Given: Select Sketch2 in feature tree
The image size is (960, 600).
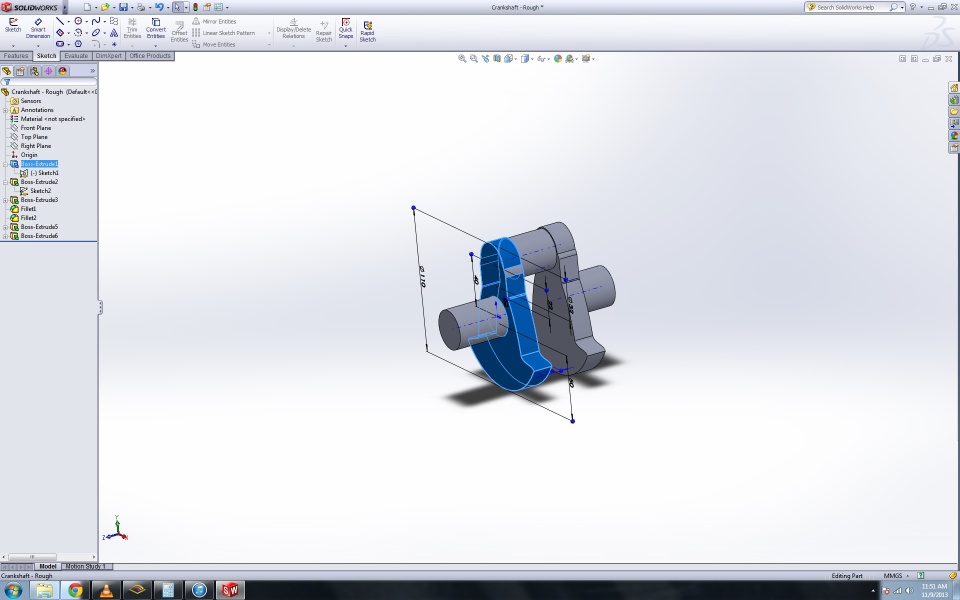Looking at the screenshot, I should [x=40, y=191].
